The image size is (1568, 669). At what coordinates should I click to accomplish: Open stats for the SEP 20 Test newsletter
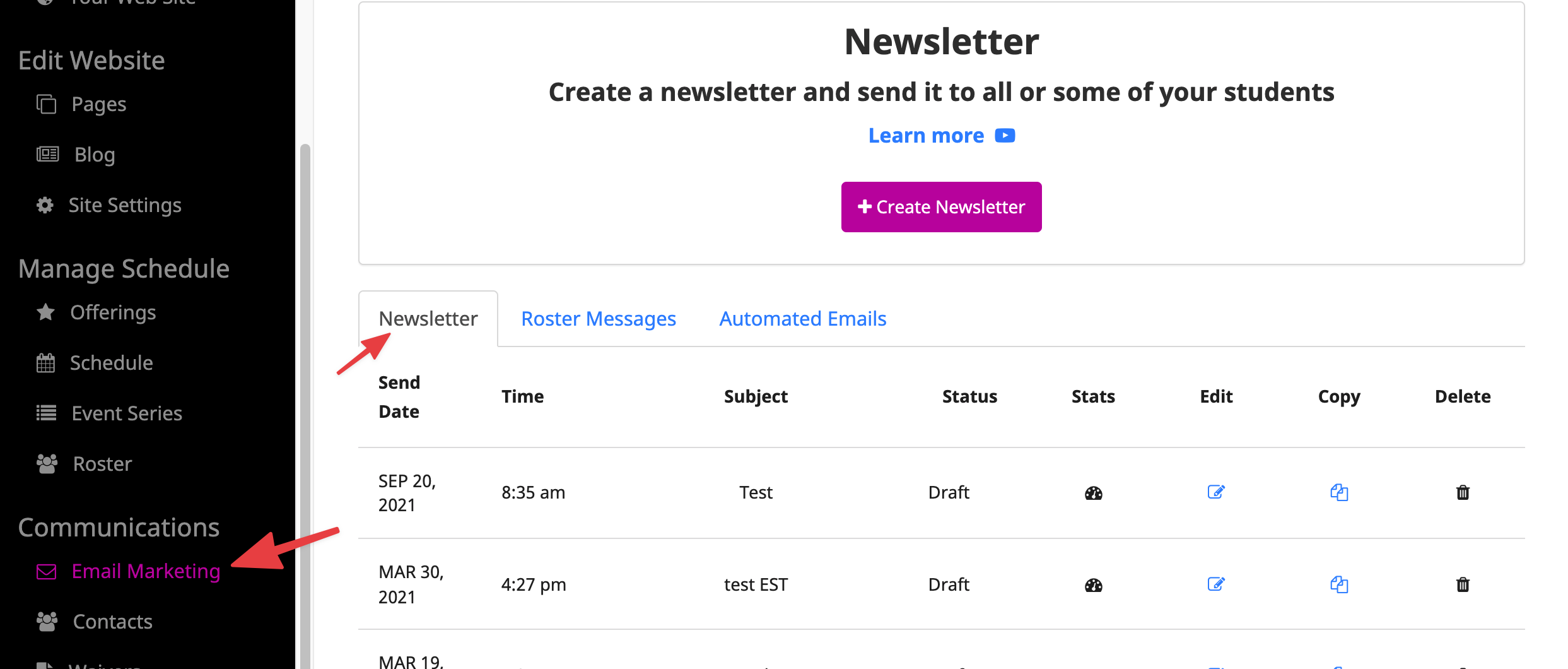click(x=1093, y=493)
